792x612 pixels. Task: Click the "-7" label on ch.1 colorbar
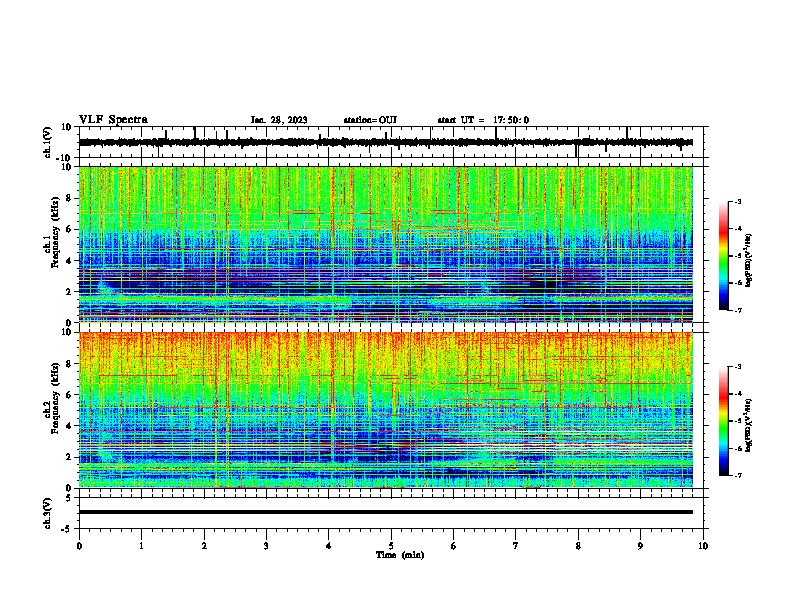pos(737,310)
